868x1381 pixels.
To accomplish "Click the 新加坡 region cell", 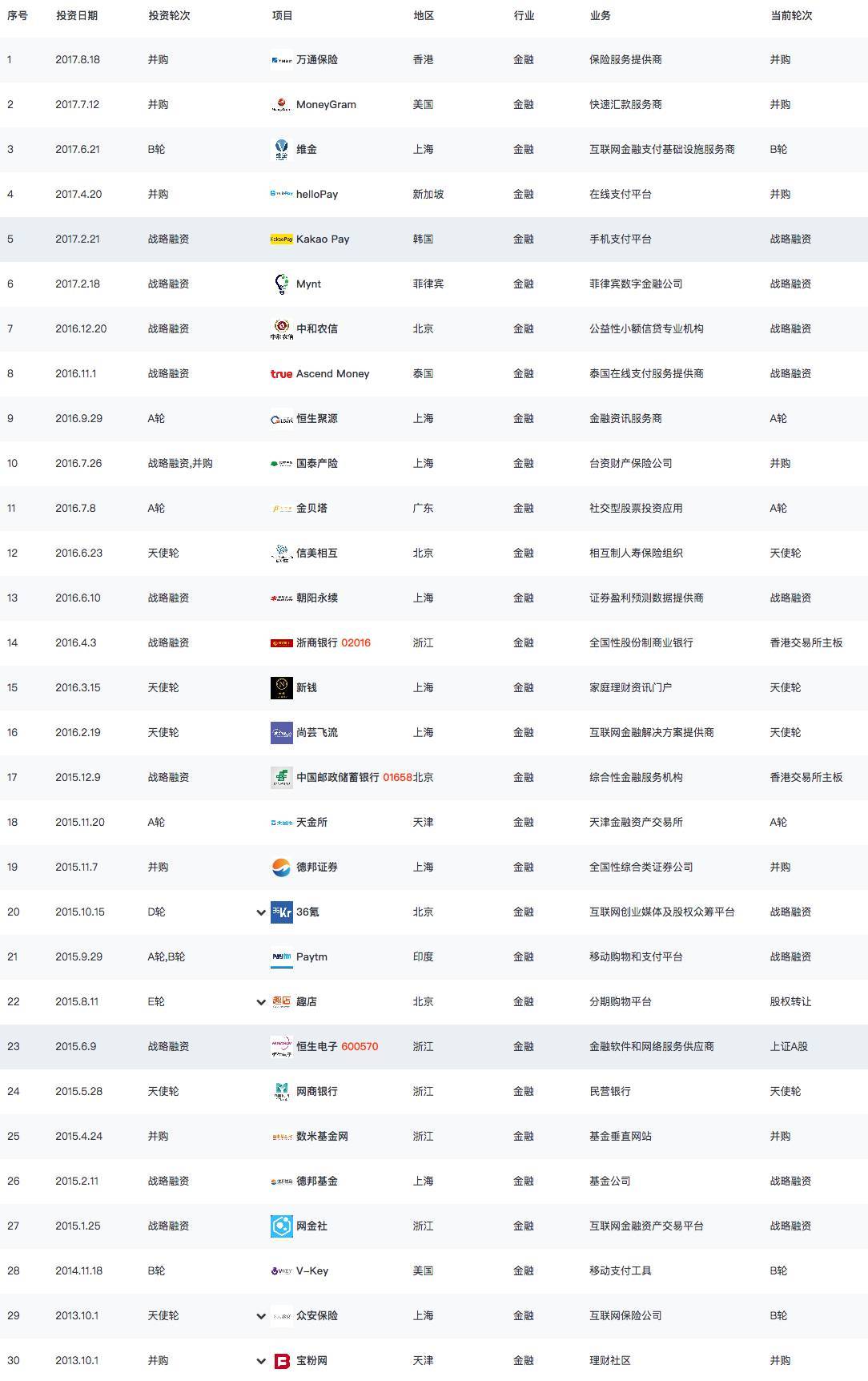I will (428, 195).
